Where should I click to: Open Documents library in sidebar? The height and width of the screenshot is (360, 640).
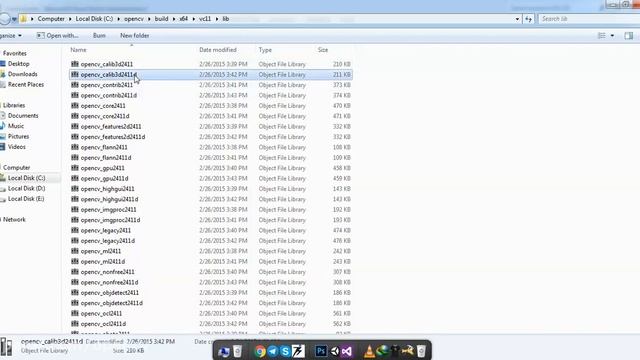[x=23, y=116]
